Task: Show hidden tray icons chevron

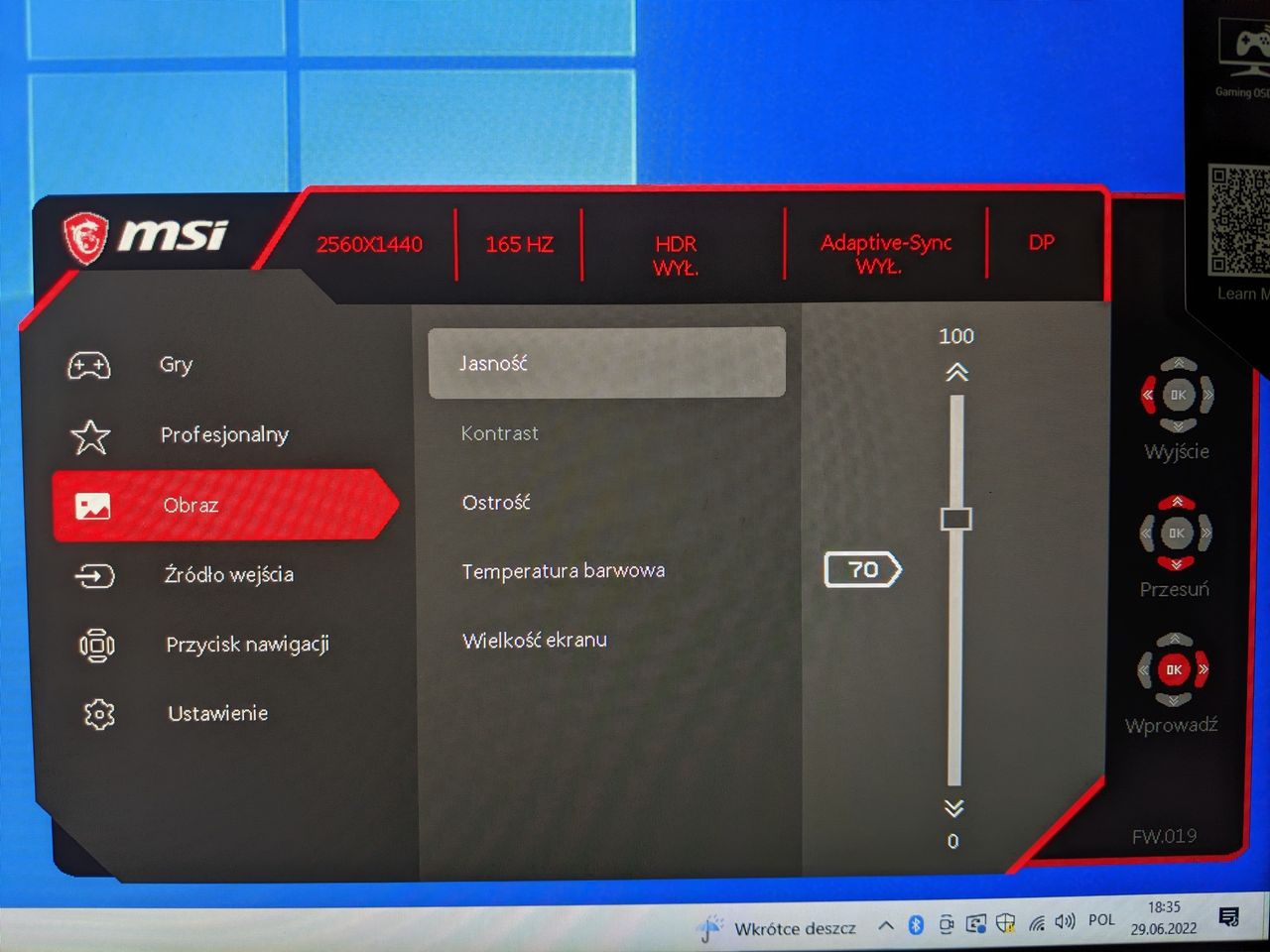Action: pyautogui.click(x=885, y=926)
